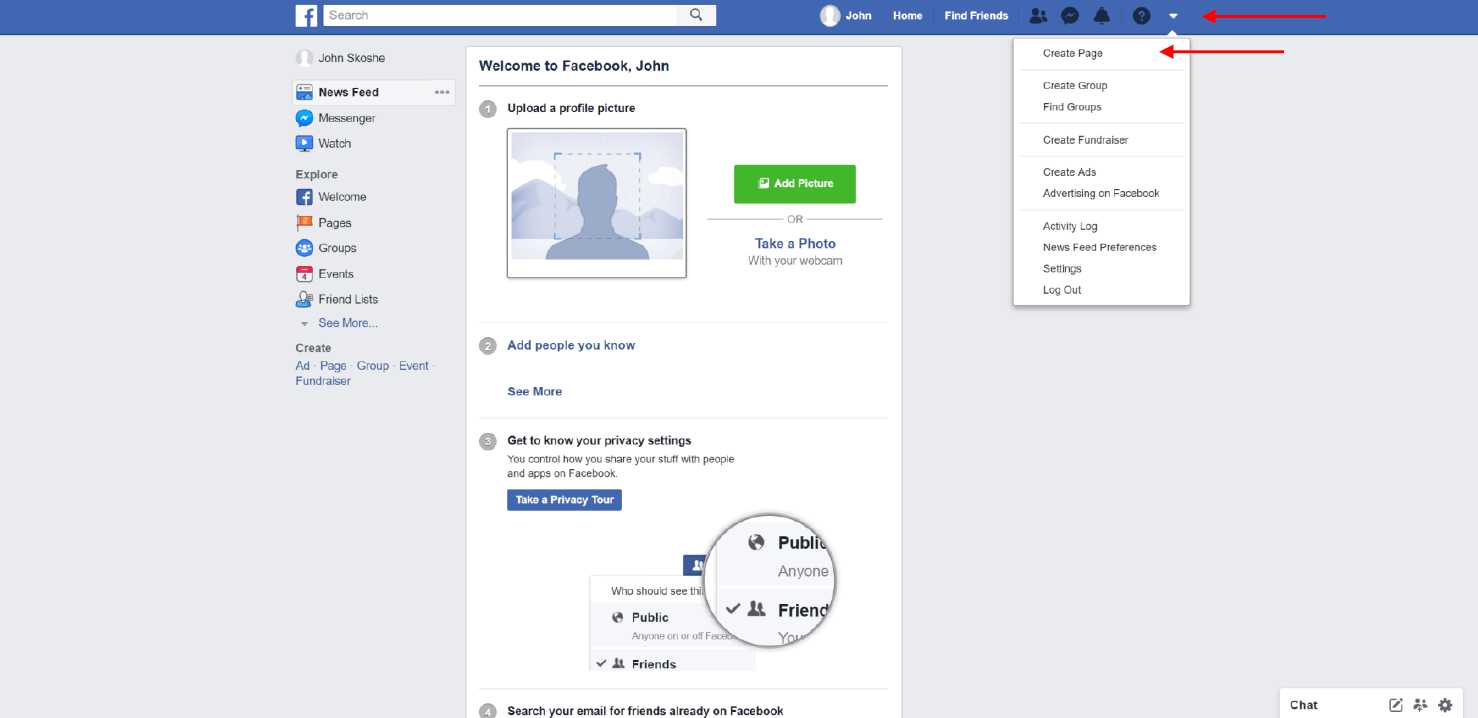Viewport: 1478px width, 718px height.
Task: Click the Messenger sidebar icon
Action: [304, 118]
